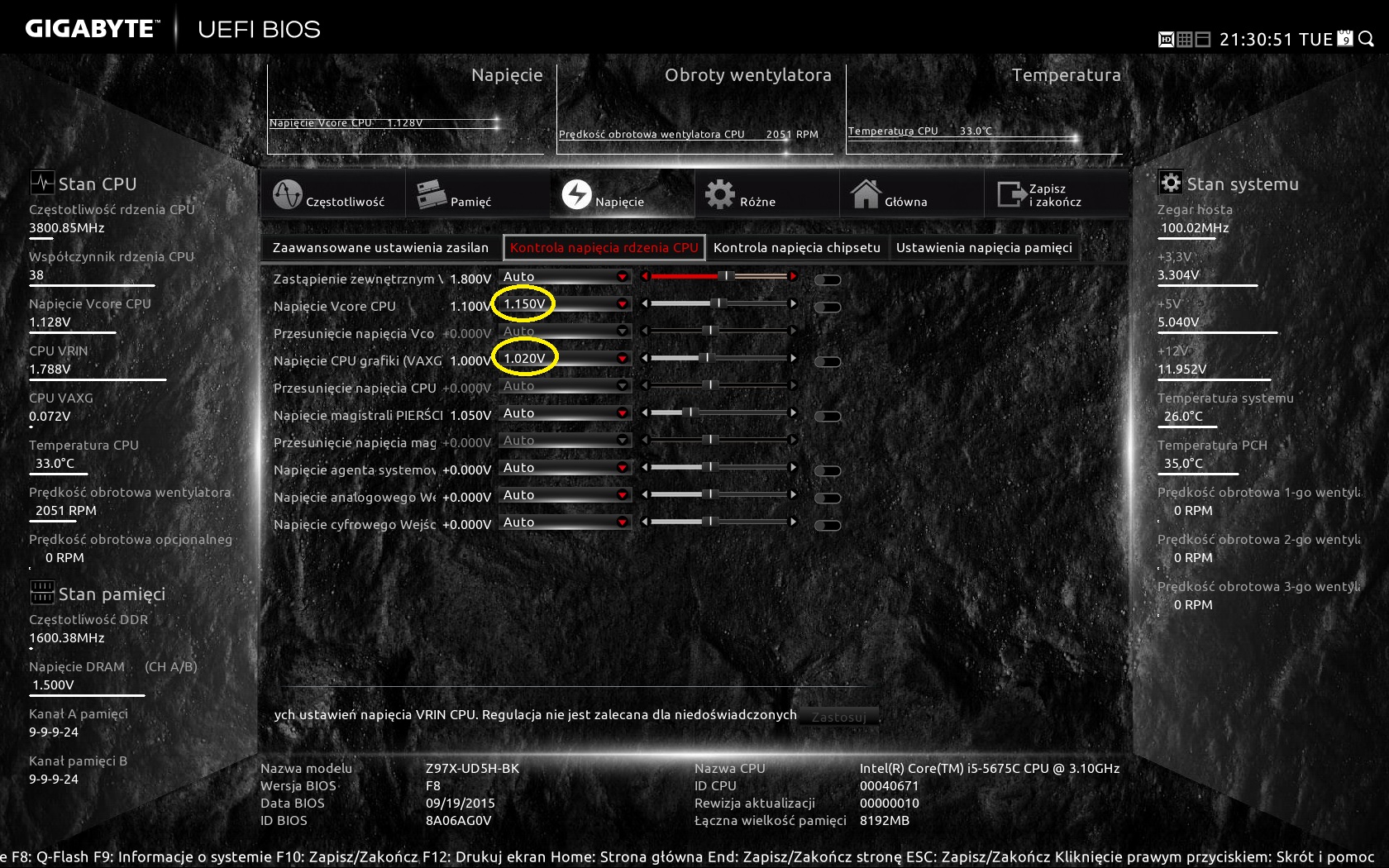Screen dimensions: 1389x868
Task: Open Napięcie CPU grafiki 1.020V dropdown
Action: (566, 359)
